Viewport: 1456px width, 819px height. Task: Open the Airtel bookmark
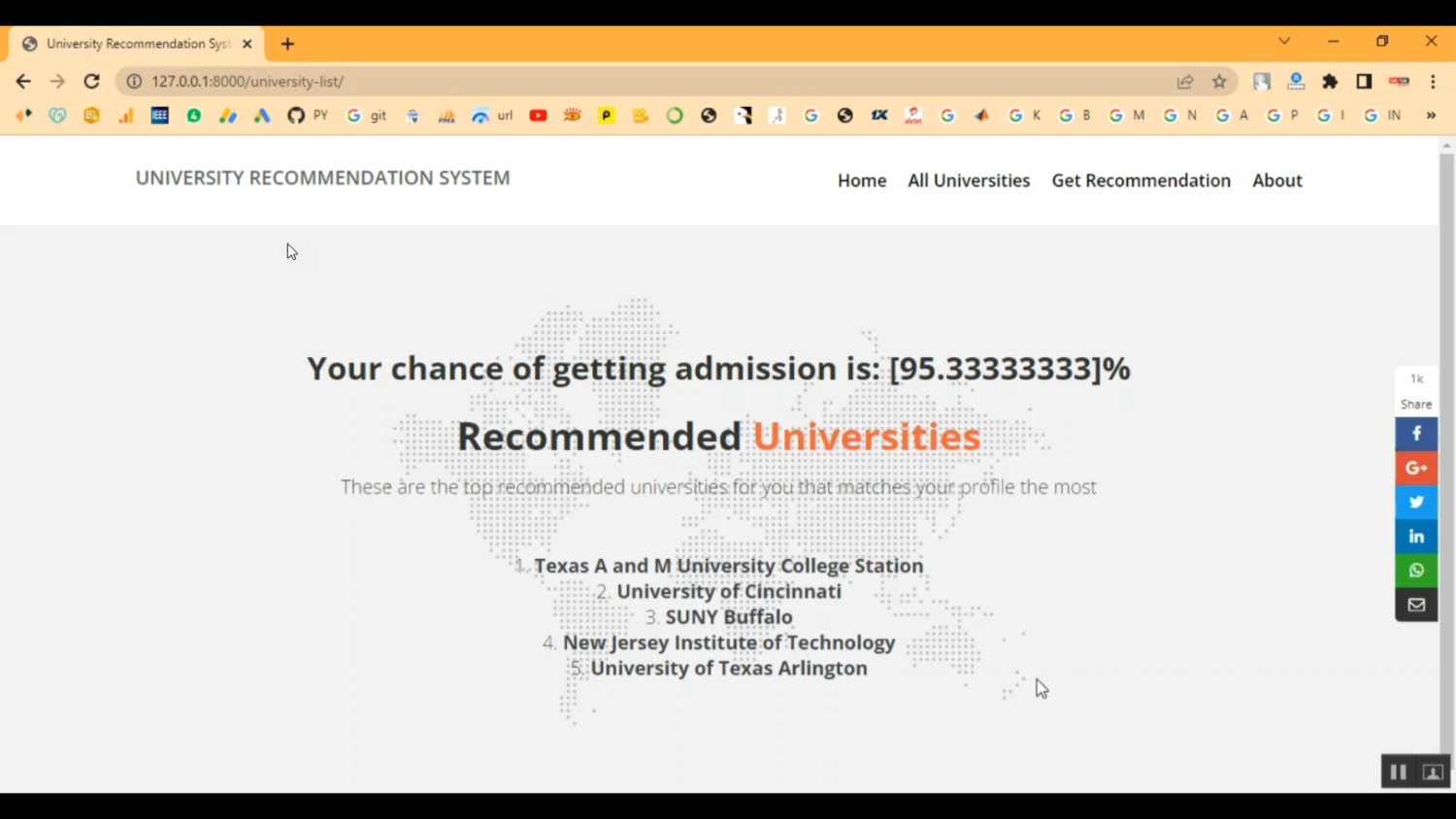(x=913, y=115)
